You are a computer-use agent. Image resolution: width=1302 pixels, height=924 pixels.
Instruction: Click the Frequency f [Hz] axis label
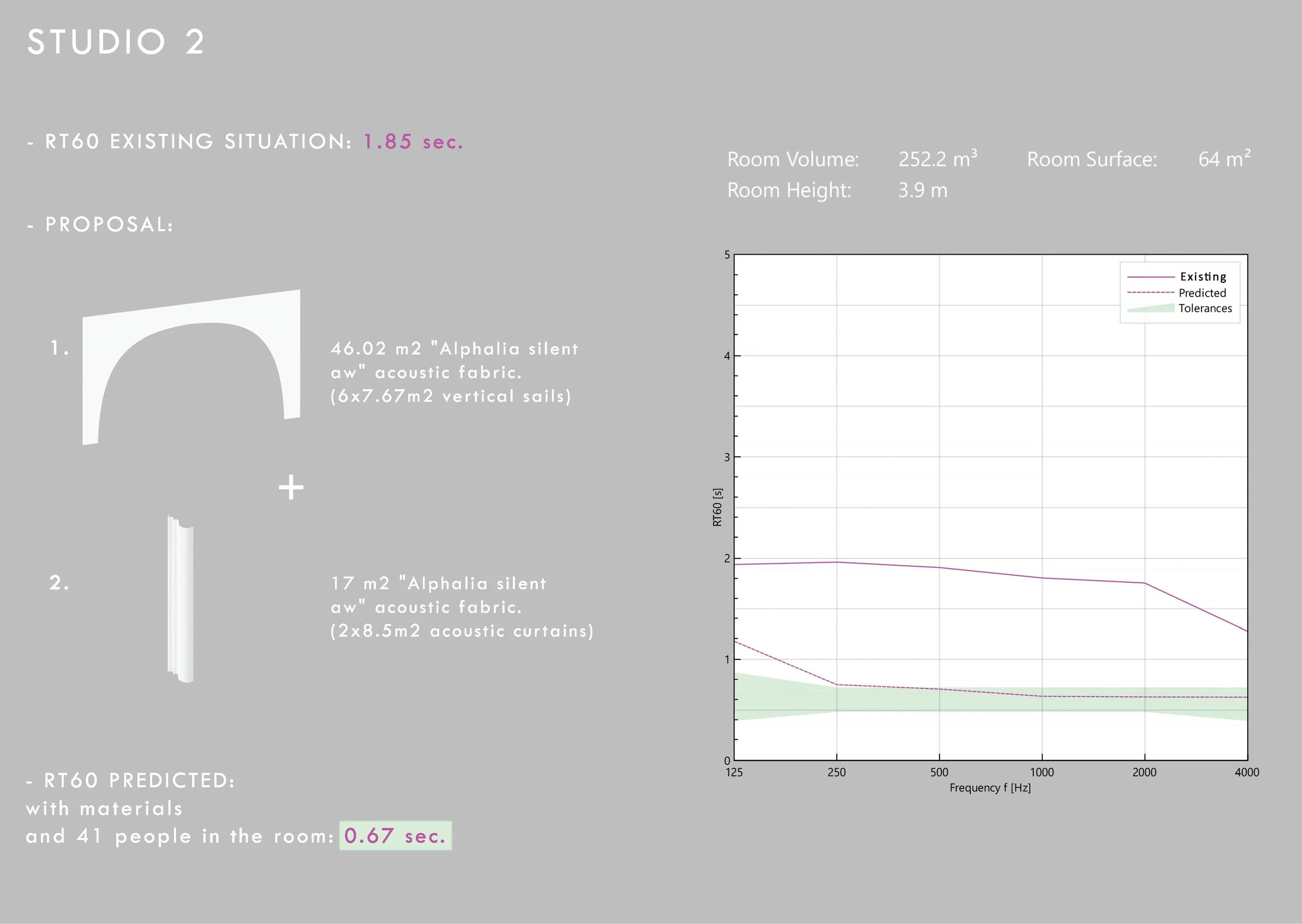click(990, 788)
